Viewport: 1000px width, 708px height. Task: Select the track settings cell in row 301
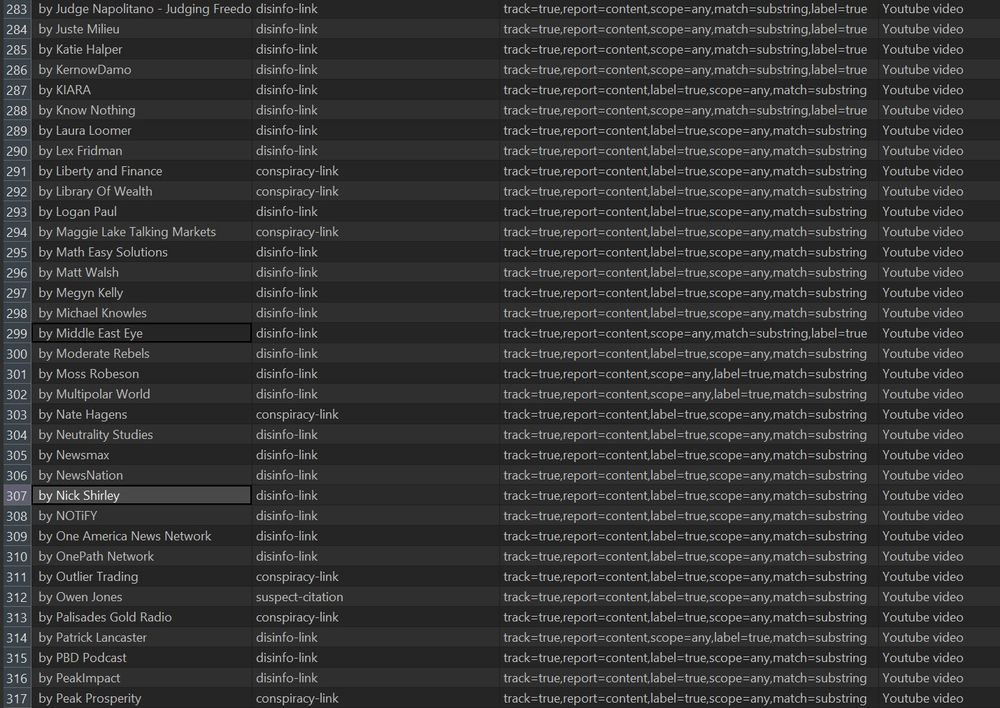coord(689,374)
